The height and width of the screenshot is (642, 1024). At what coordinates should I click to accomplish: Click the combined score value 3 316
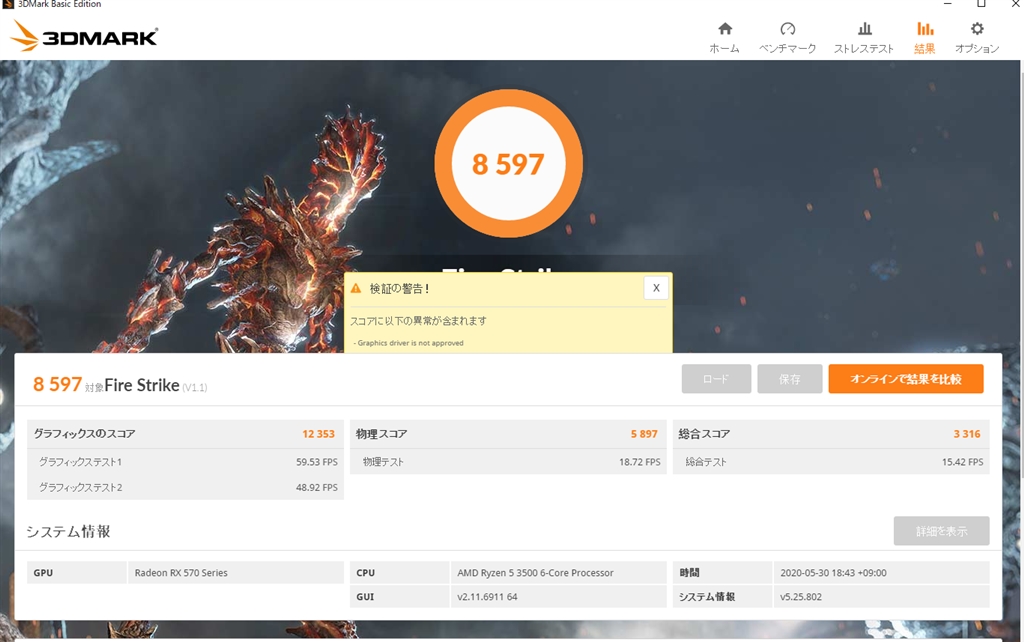point(967,434)
